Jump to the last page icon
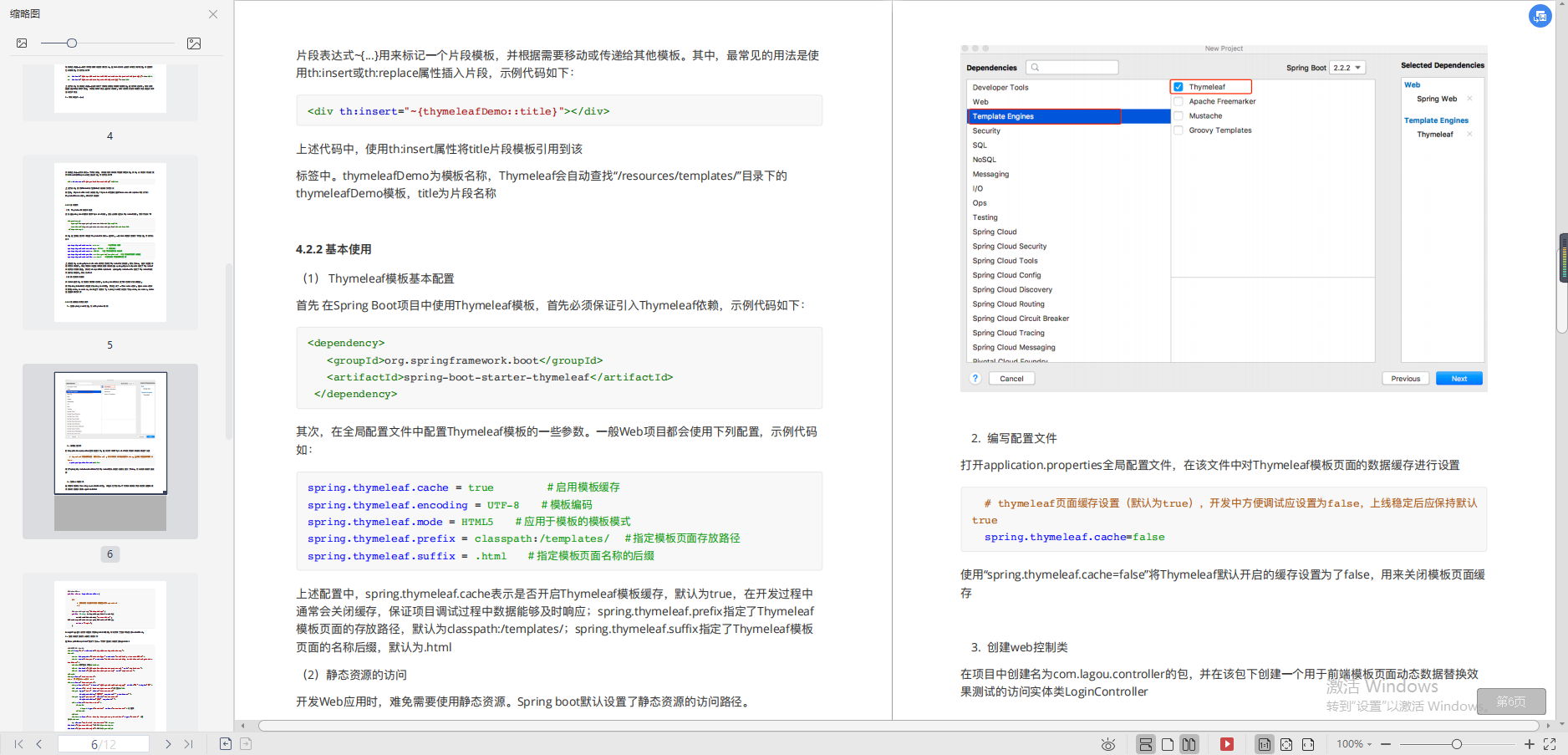The height and width of the screenshot is (755, 1568). tap(188, 744)
